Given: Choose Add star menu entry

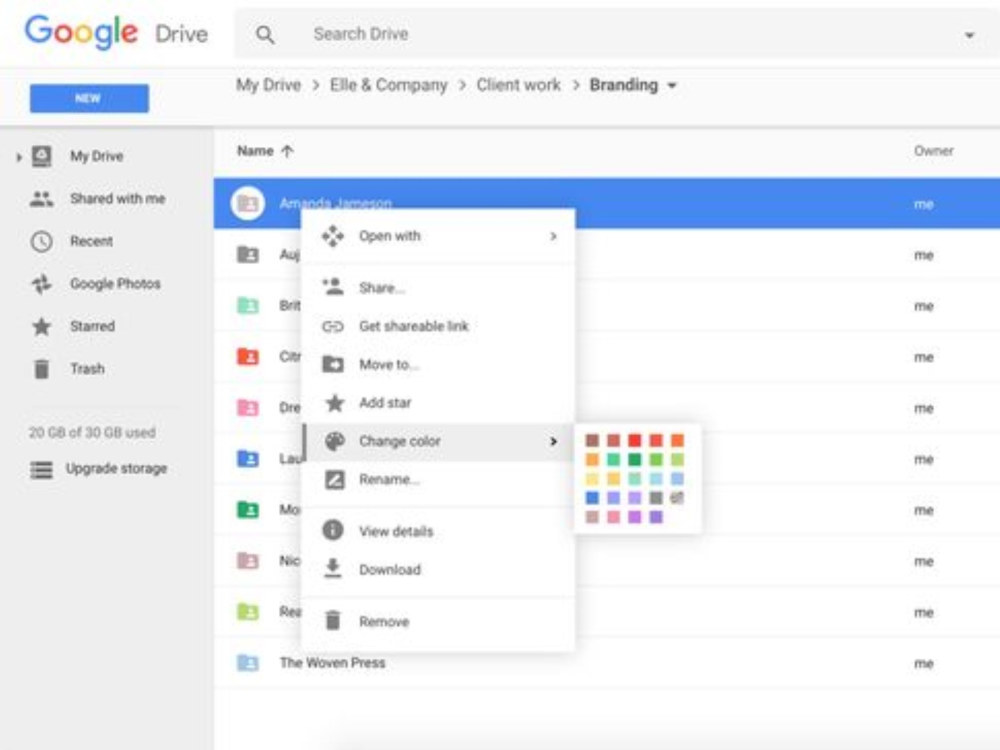Looking at the screenshot, I should (x=438, y=403).
